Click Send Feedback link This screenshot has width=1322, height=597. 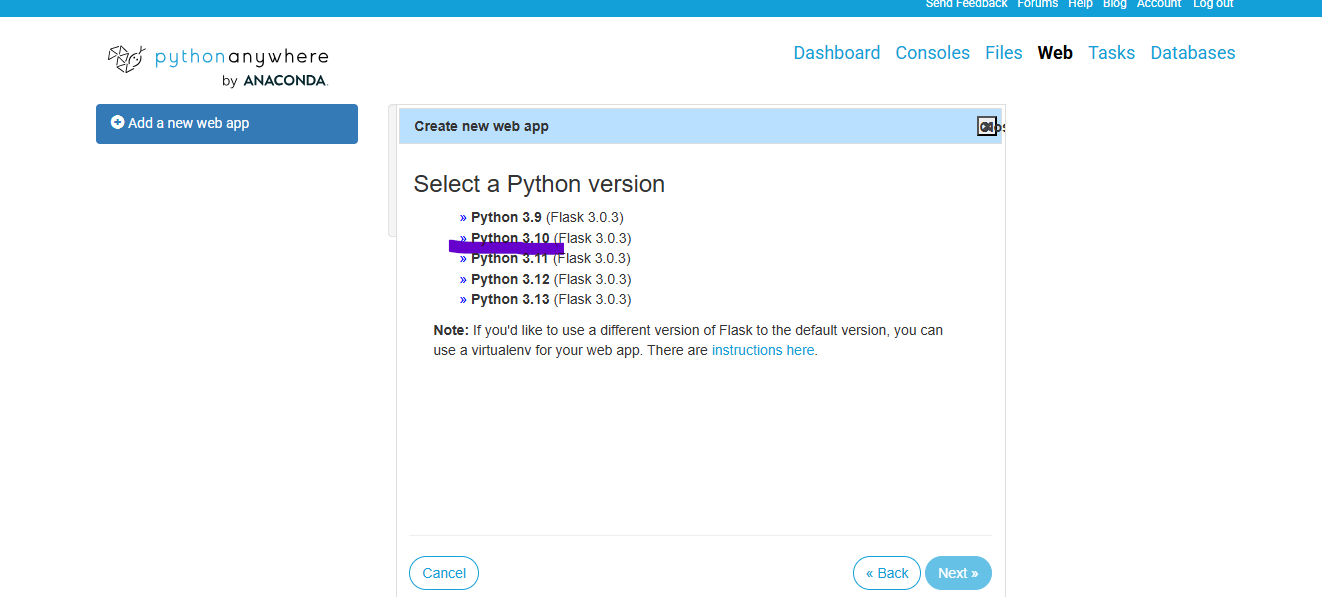pos(966,4)
